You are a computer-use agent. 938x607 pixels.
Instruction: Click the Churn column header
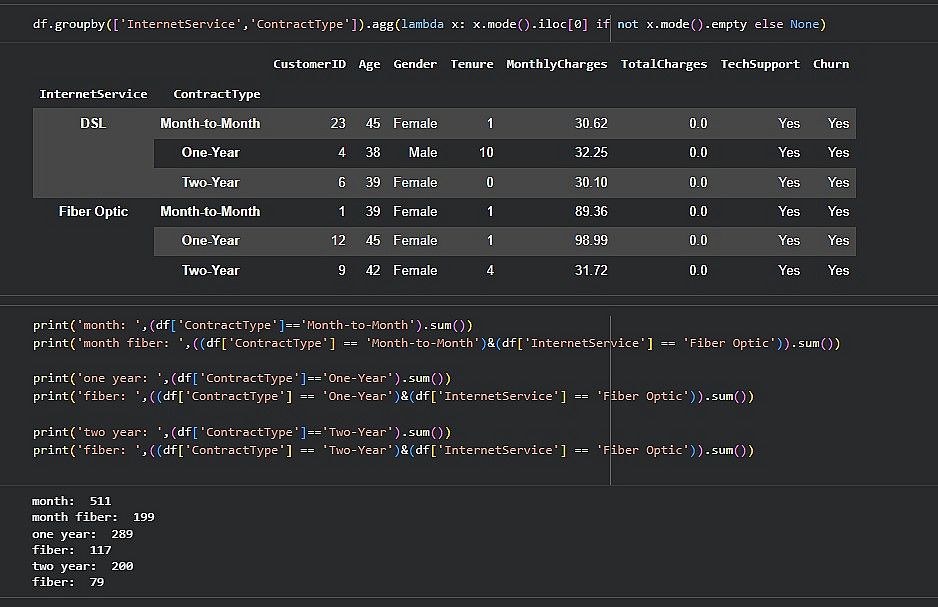[830, 64]
